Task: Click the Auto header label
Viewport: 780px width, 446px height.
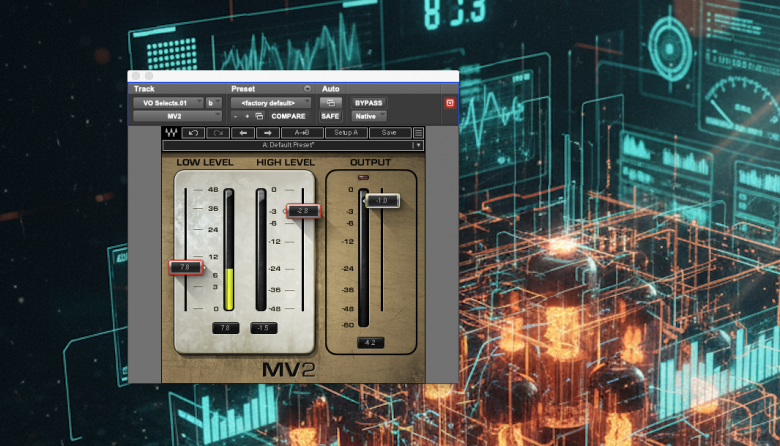Action: coord(331,89)
